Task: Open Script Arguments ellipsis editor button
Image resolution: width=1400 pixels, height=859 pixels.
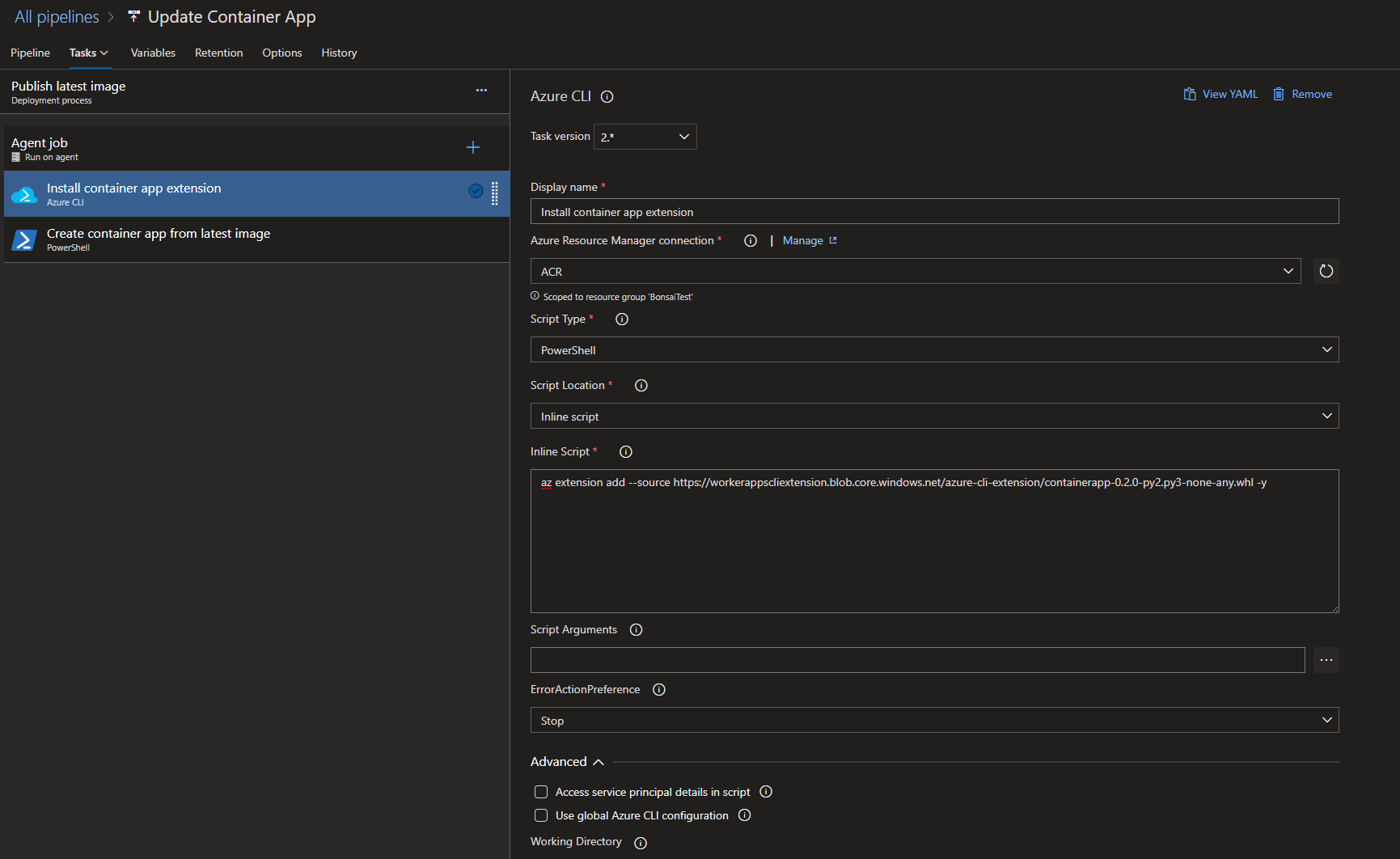Action: 1326,660
